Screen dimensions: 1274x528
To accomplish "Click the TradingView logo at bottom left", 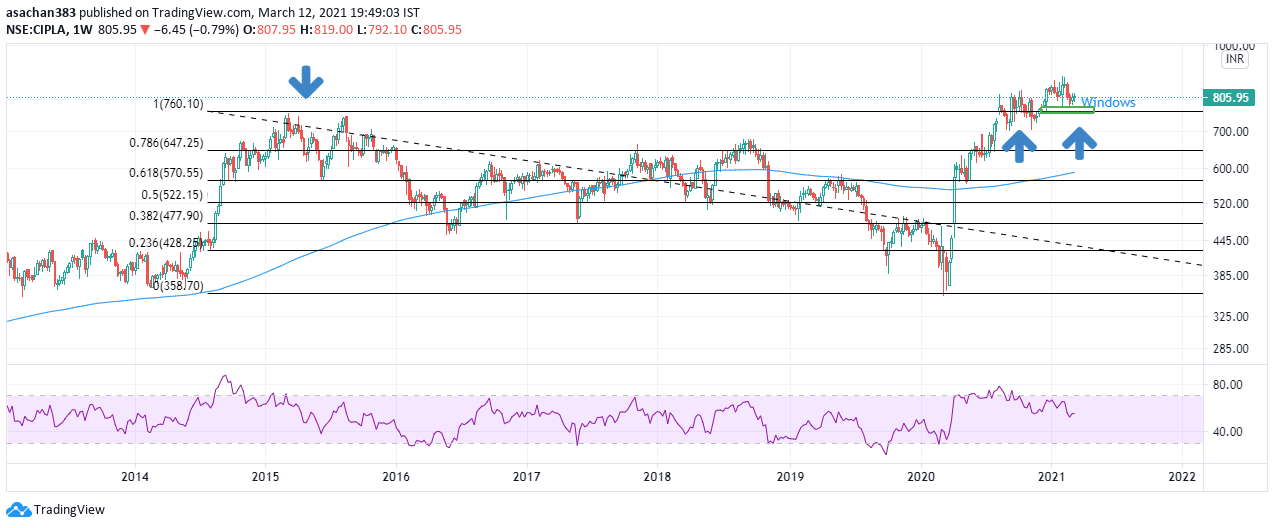I will (55, 509).
